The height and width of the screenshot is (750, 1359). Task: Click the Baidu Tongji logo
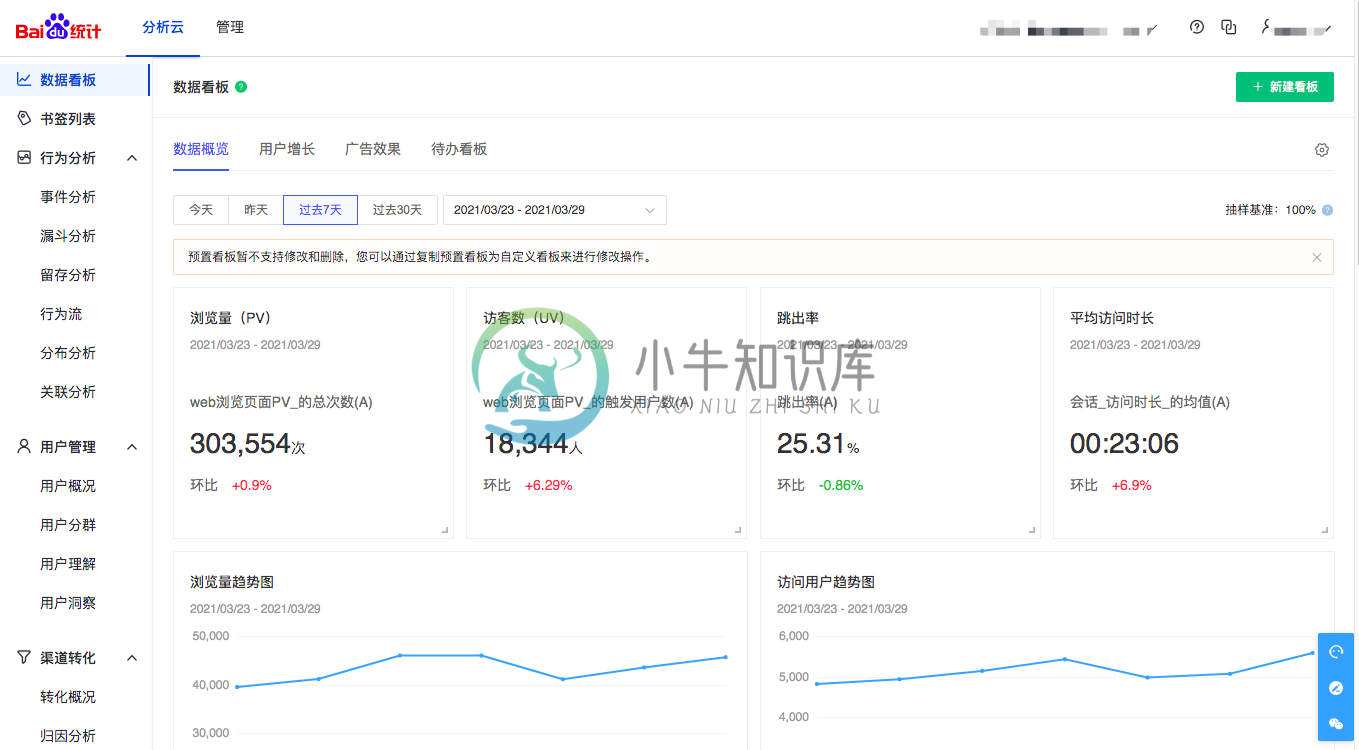click(x=58, y=27)
